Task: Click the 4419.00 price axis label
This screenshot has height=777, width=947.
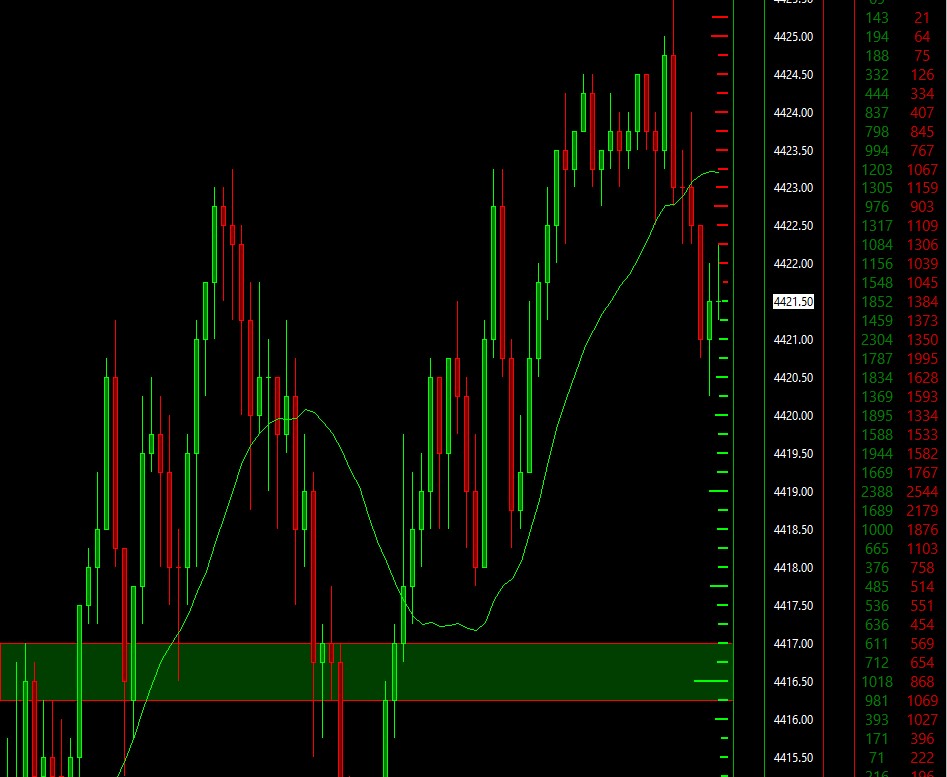Action: [793, 492]
